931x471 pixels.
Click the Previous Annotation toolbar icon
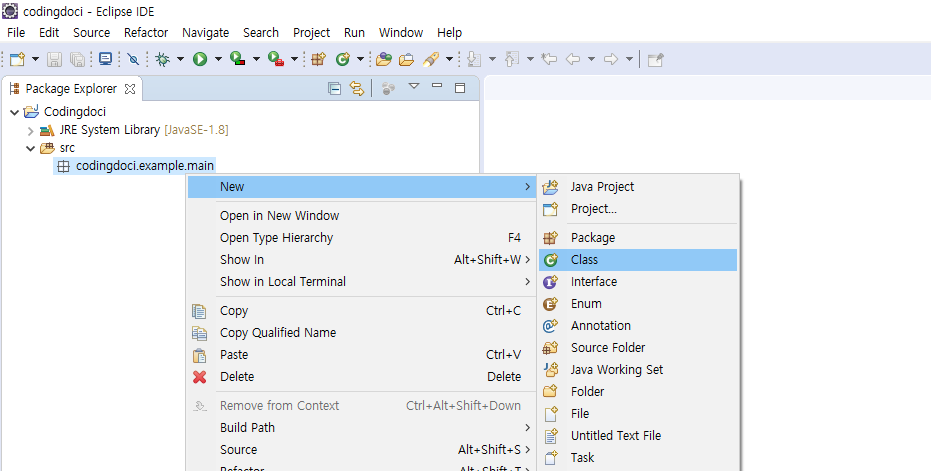(512, 59)
